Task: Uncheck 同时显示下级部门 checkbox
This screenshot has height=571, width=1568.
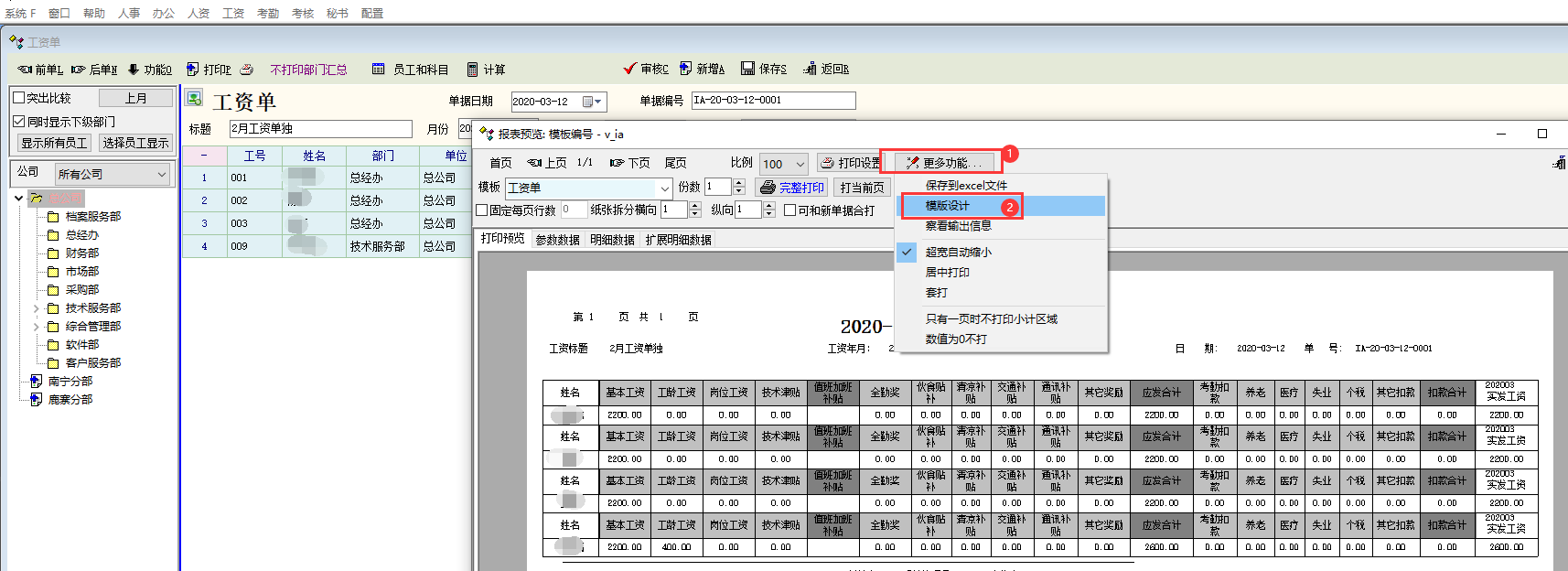Action: [x=19, y=122]
